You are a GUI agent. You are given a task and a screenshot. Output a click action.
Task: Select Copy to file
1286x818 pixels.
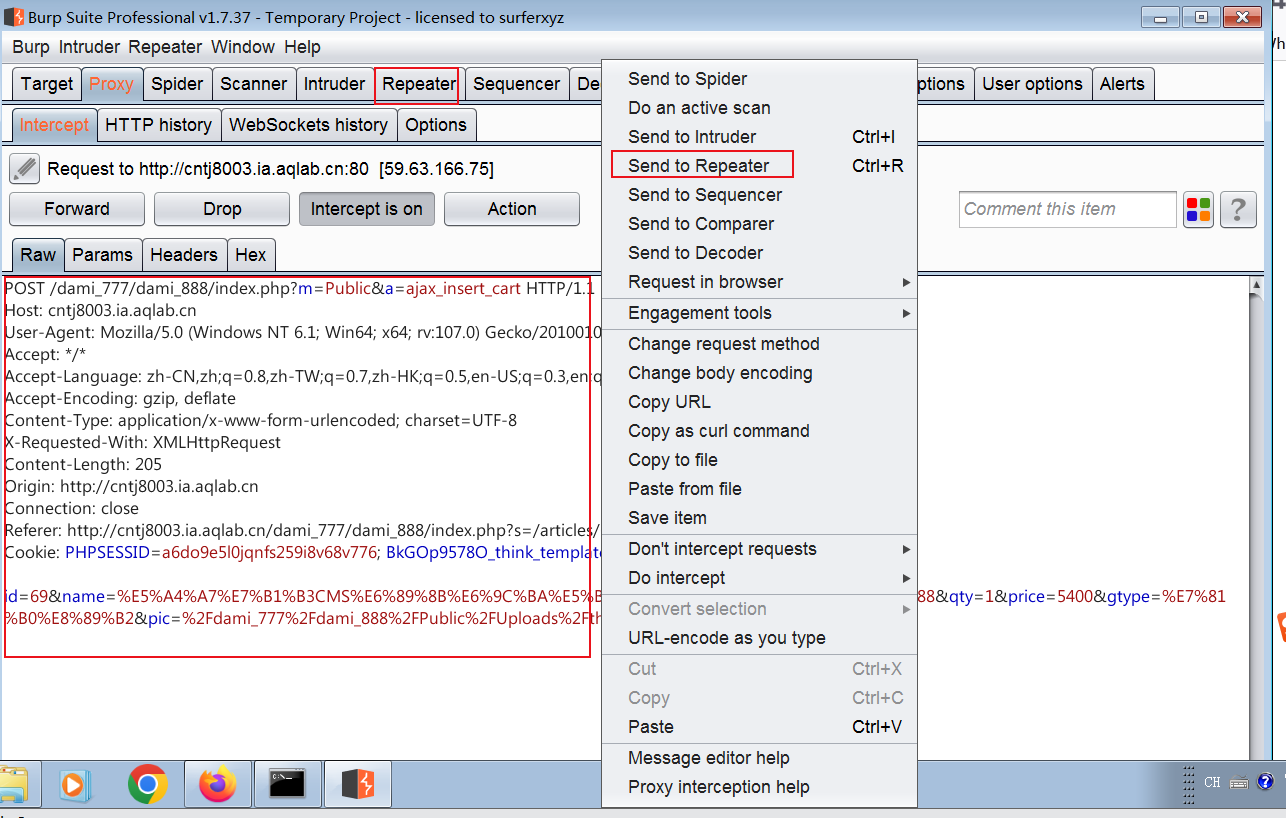[759, 460]
